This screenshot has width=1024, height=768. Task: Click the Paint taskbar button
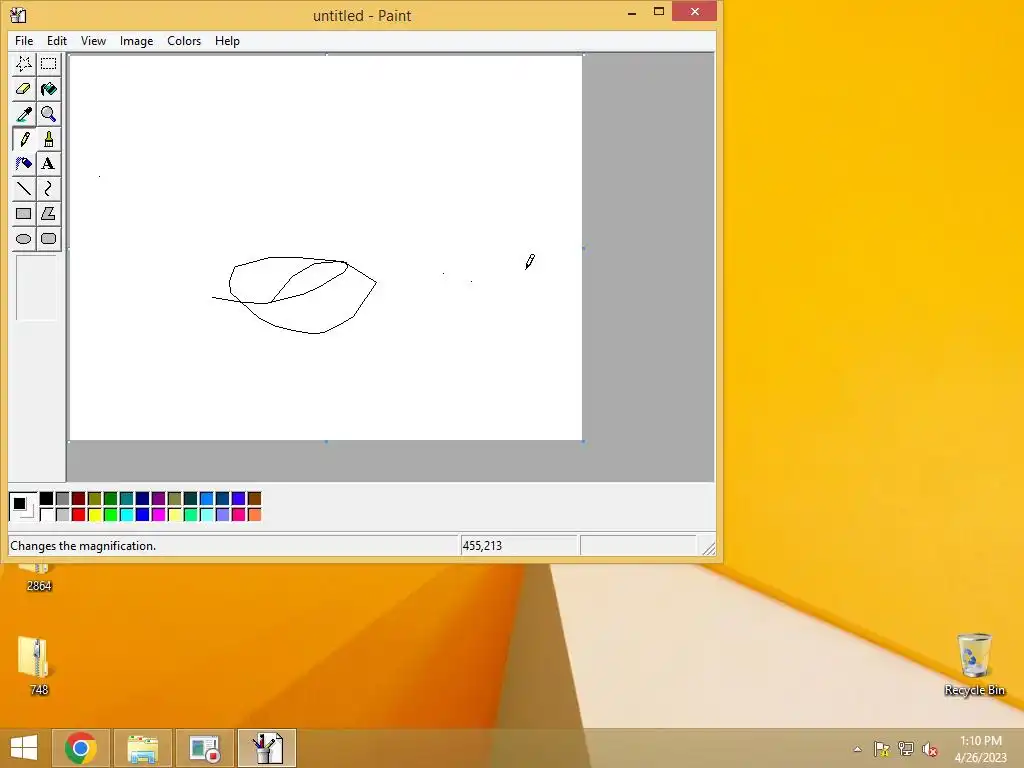[x=266, y=748]
